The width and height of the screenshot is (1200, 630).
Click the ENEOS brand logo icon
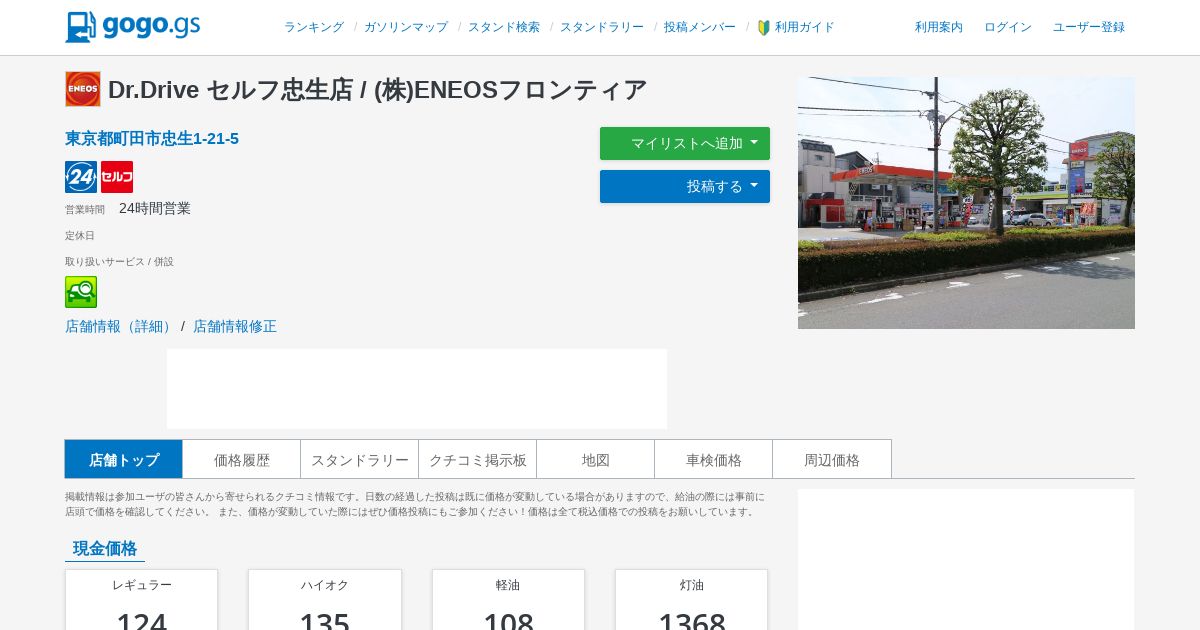coord(83,89)
